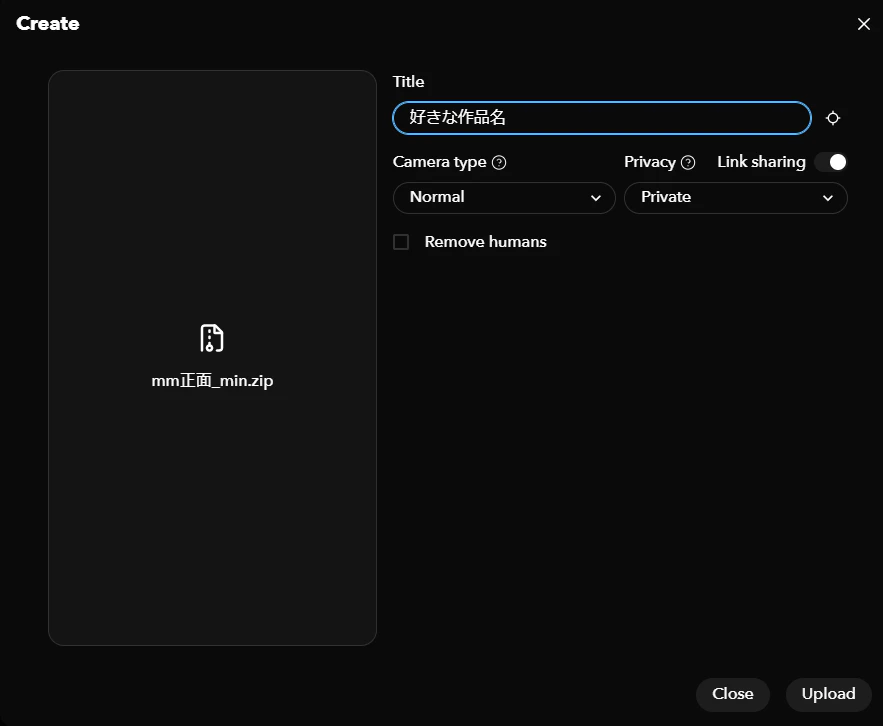This screenshot has width=883, height=726.
Task: Click the Camera type label
Action: click(x=439, y=163)
